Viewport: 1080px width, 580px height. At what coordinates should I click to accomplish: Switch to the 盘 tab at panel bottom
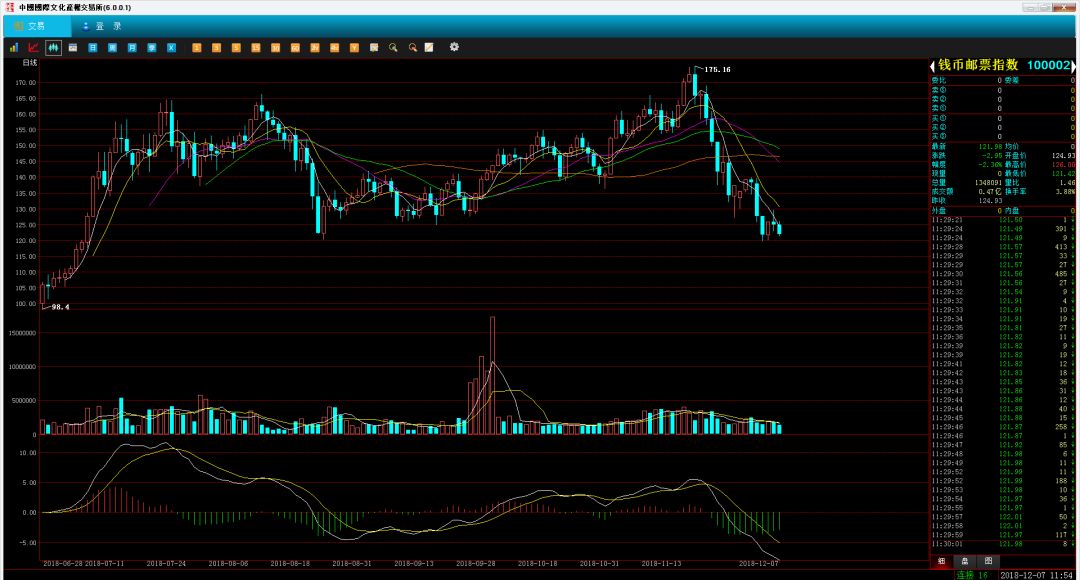[964, 561]
